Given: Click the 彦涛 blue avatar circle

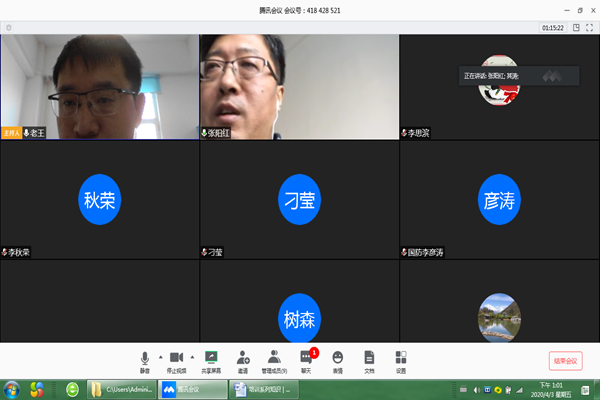Looking at the screenshot, I should 499,199.
